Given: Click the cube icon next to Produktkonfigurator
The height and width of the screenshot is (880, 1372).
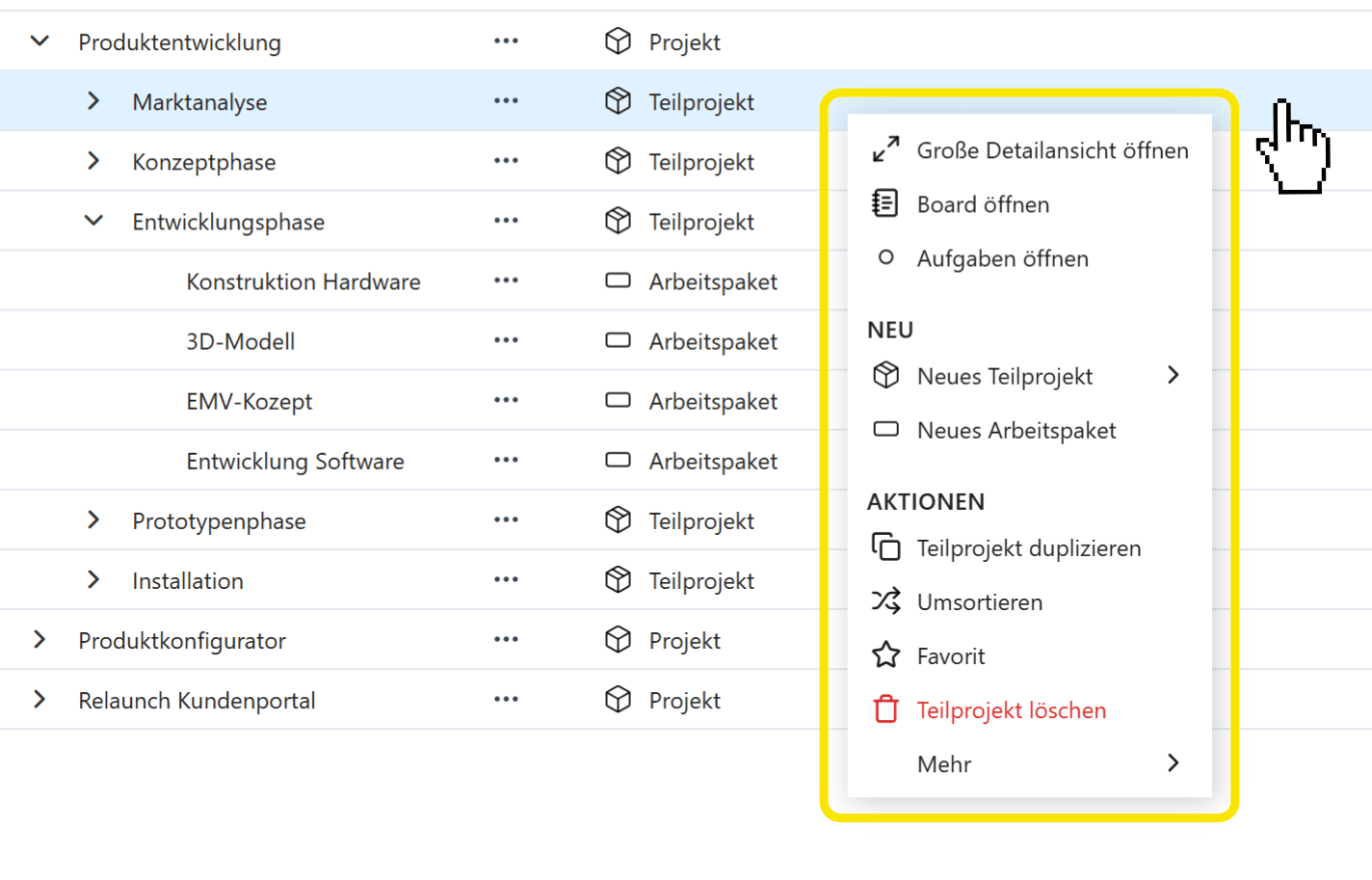Looking at the screenshot, I should click(618, 640).
